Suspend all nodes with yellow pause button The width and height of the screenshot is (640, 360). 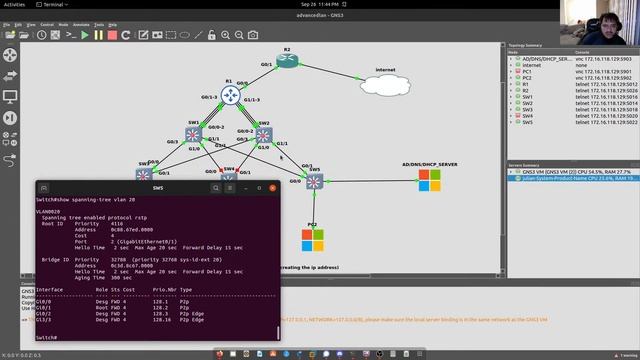[x=98, y=35]
